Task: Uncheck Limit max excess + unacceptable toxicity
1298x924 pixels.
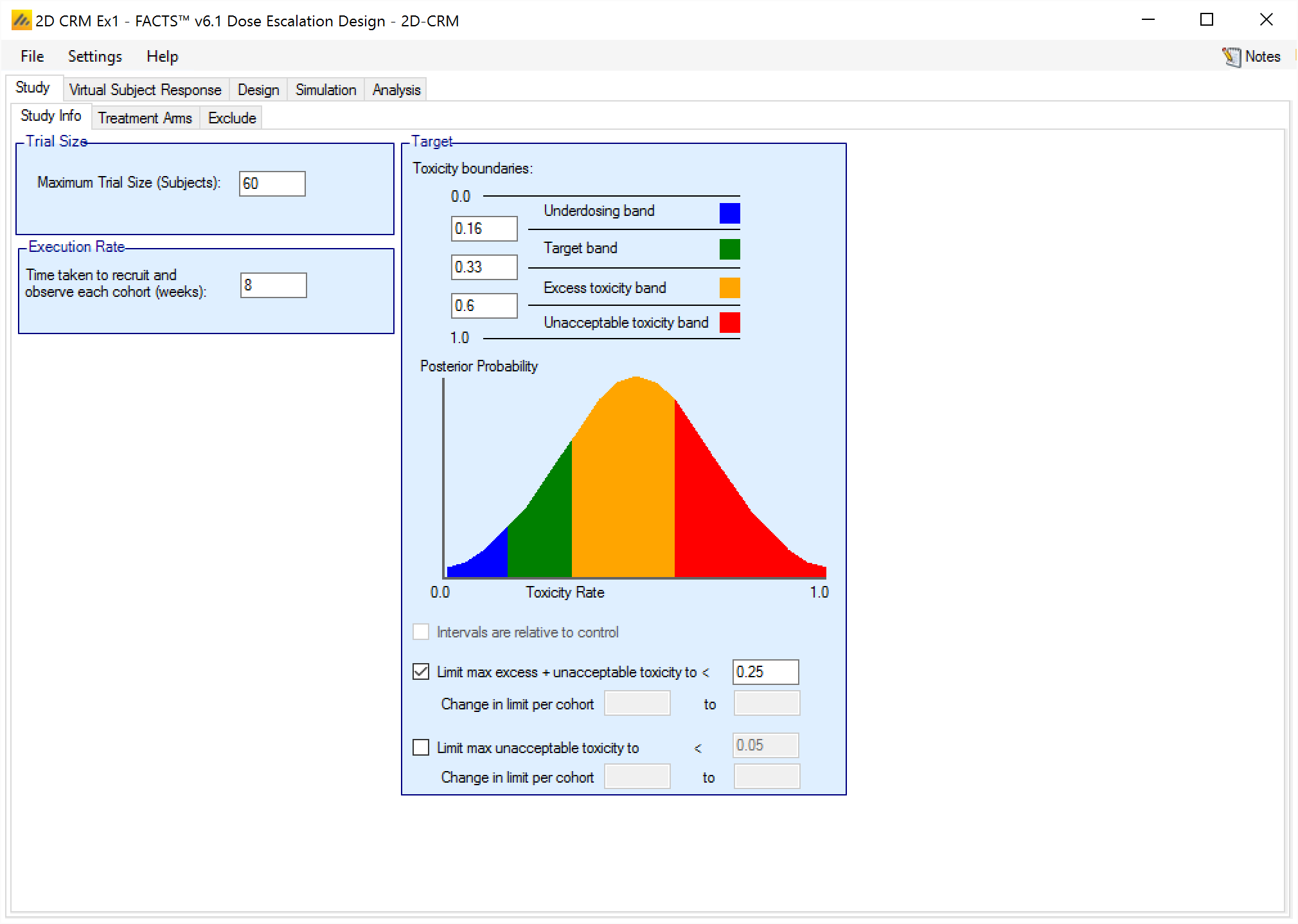Action: (x=421, y=672)
